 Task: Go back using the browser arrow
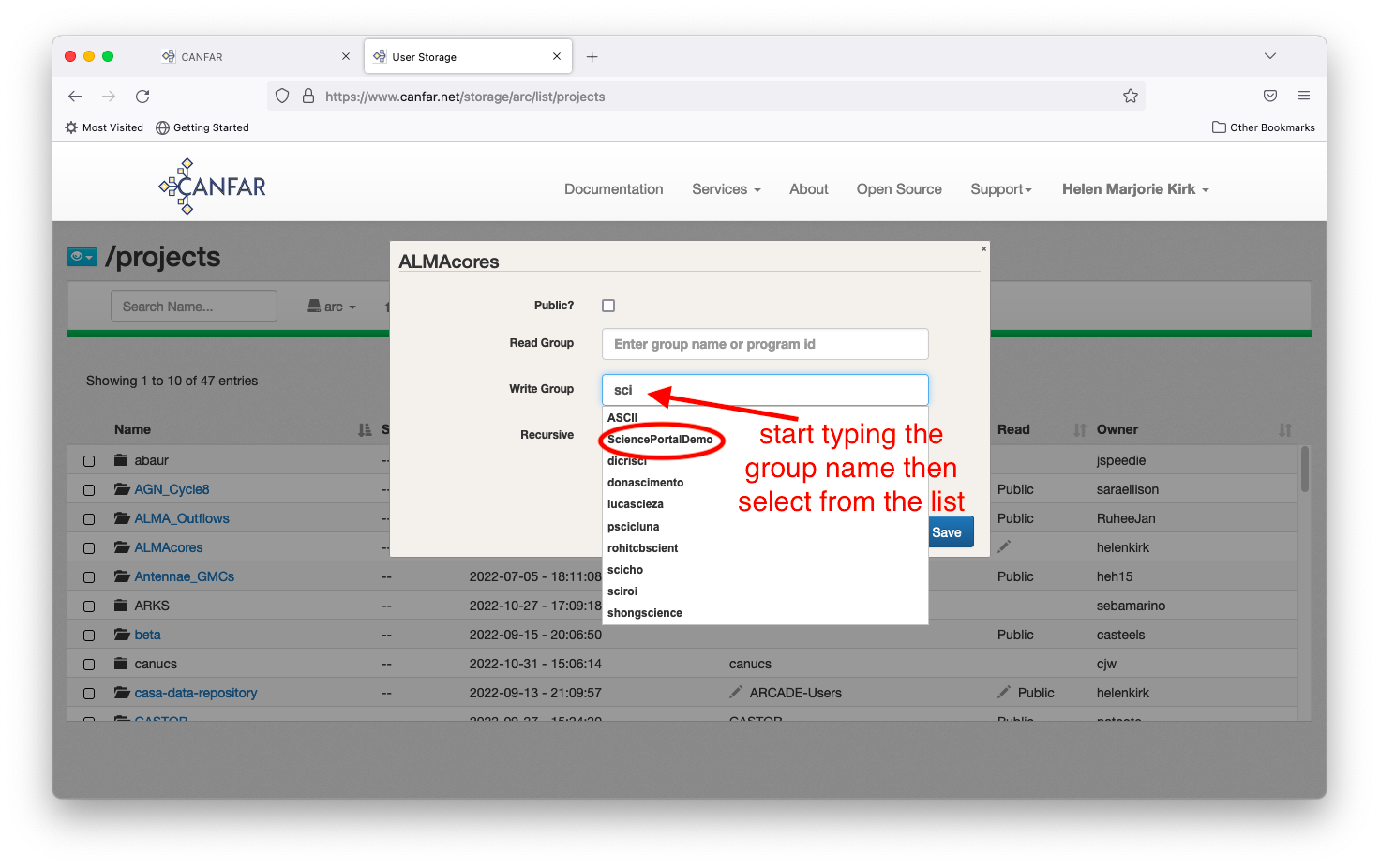click(x=75, y=97)
